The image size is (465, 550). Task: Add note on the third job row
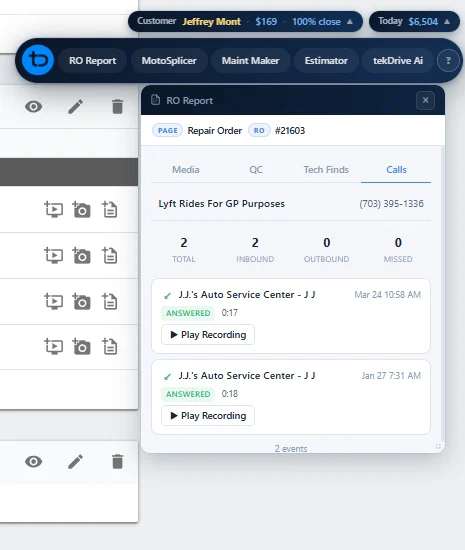coord(109,301)
